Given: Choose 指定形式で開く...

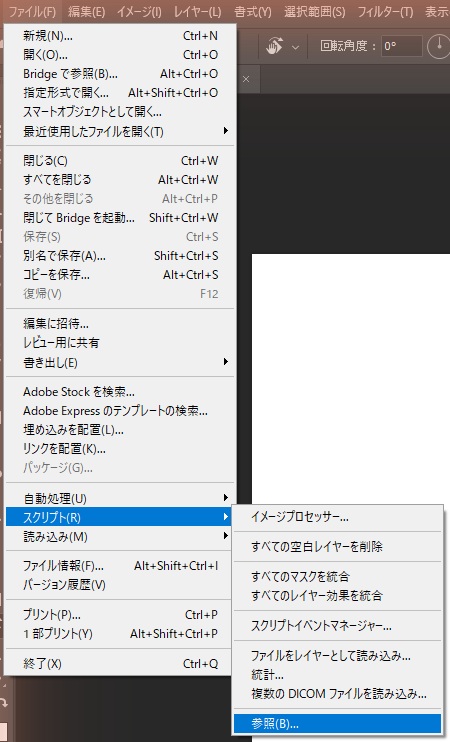Looking at the screenshot, I should pyautogui.click(x=120, y=92).
